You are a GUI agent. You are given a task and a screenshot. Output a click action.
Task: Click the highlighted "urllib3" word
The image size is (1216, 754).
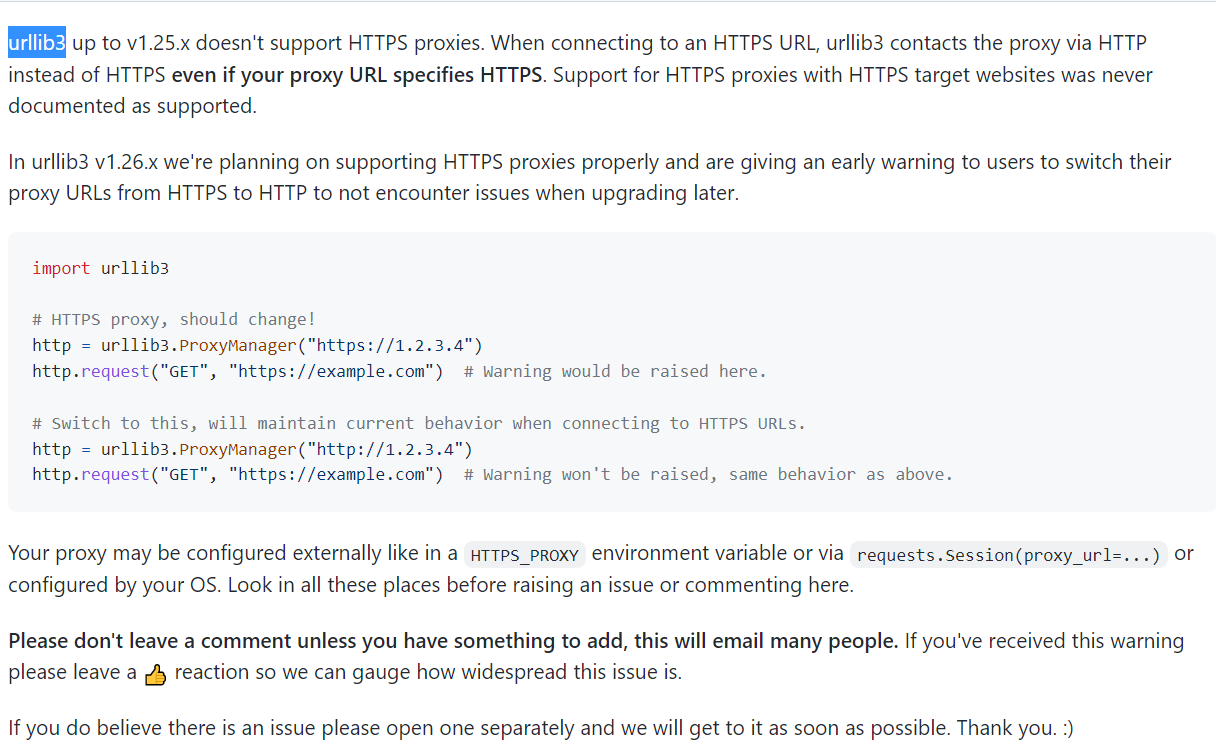pos(37,43)
